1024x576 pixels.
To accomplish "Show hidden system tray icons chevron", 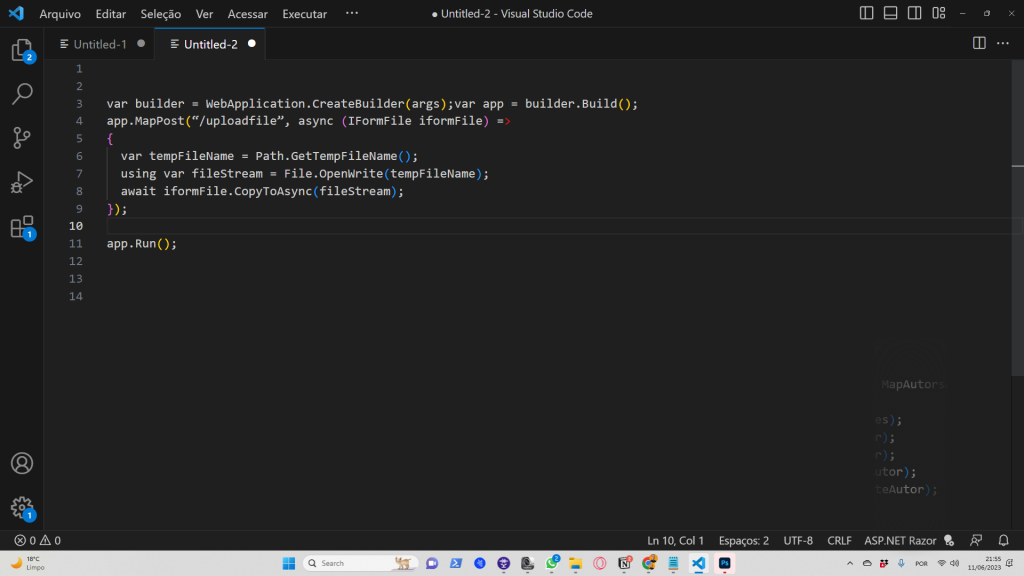I will (850, 563).
